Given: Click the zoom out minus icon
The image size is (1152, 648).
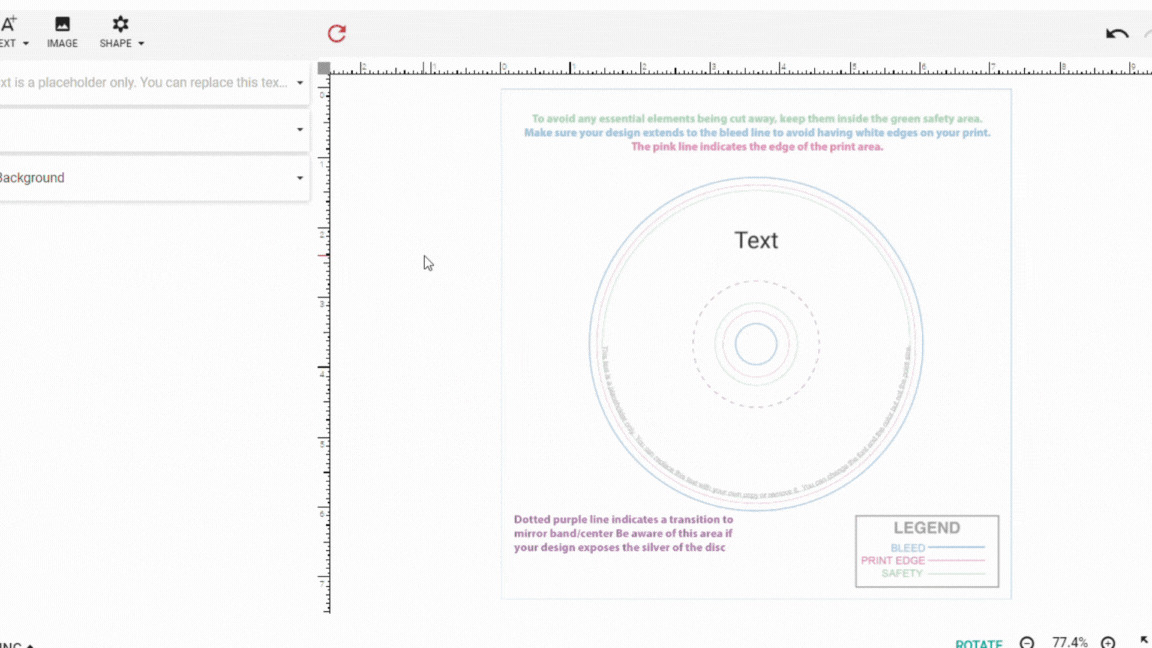Looking at the screenshot, I should click(x=1026, y=643).
